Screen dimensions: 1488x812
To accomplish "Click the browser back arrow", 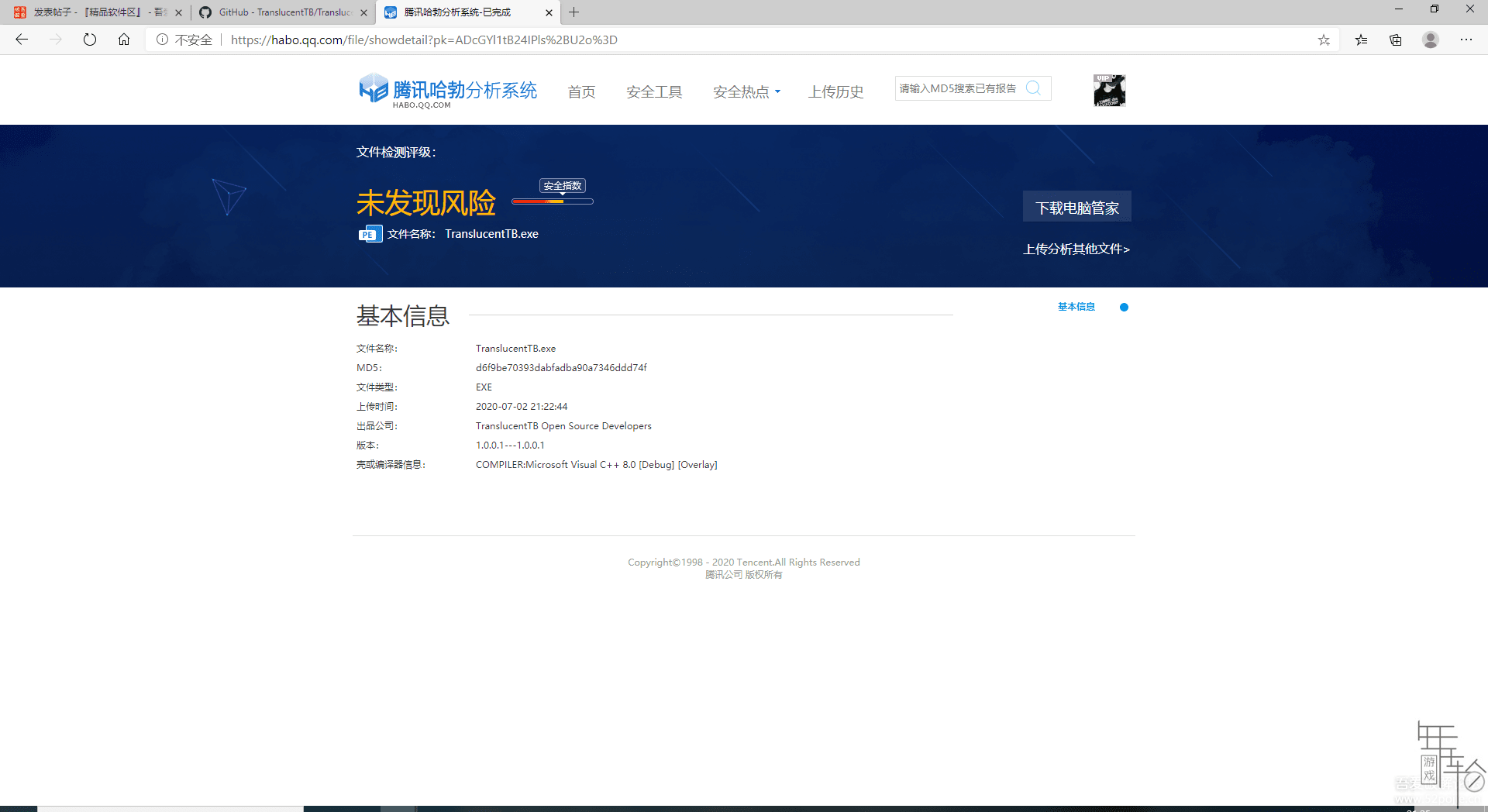I will point(22,40).
